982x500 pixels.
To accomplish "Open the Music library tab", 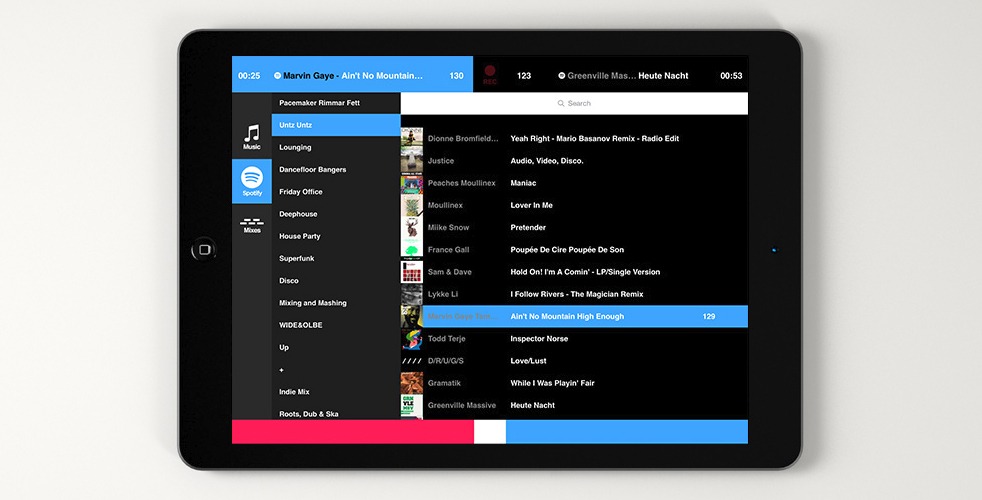I will point(252,137).
